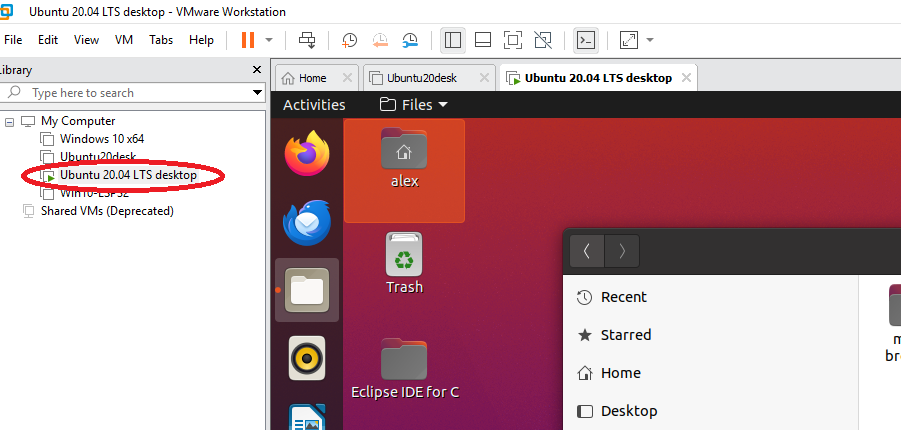Open Rhythmbox from the Ubuntu dock
This screenshot has width=904, height=442.
click(306, 357)
